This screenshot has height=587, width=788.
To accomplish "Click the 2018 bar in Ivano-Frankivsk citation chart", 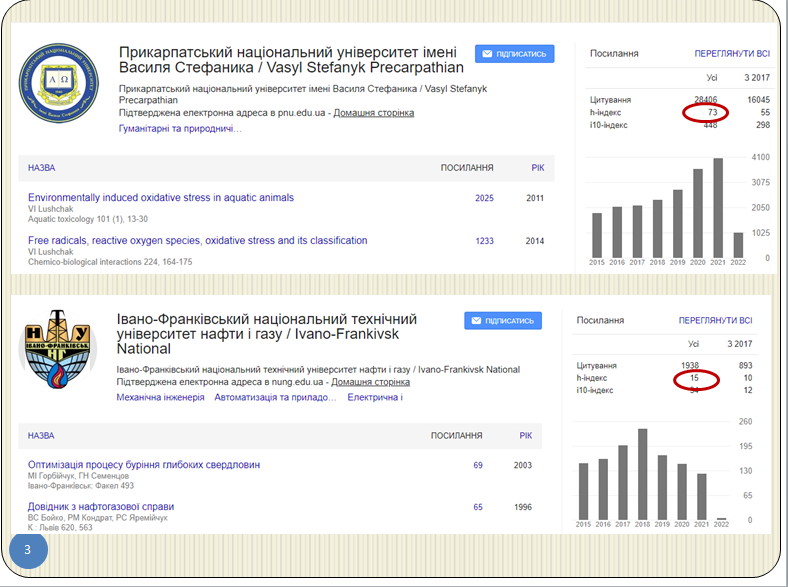I will pyautogui.click(x=642, y=474).
